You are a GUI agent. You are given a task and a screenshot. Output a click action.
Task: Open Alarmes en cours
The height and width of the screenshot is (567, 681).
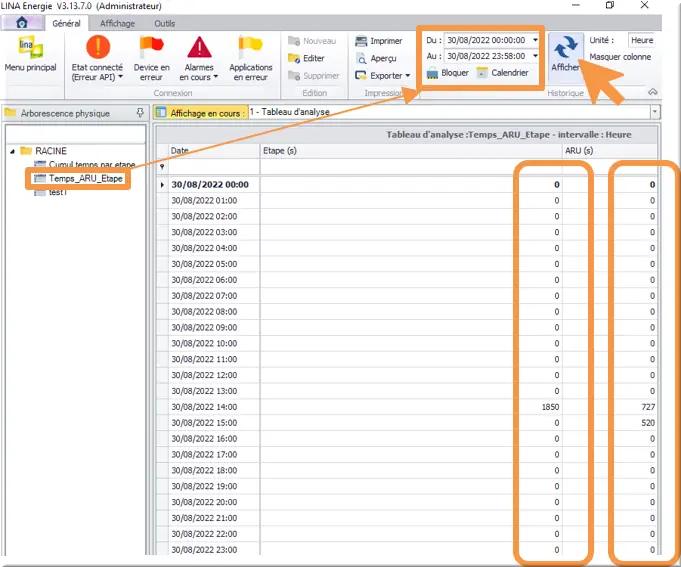click(199, 59)
